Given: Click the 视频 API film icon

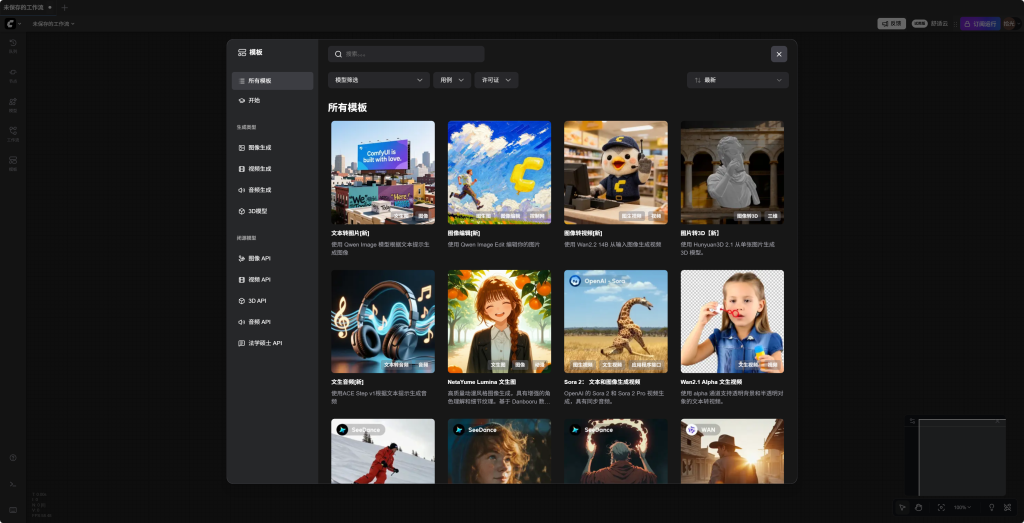Looking at the screenshot, I should (242, 279).
